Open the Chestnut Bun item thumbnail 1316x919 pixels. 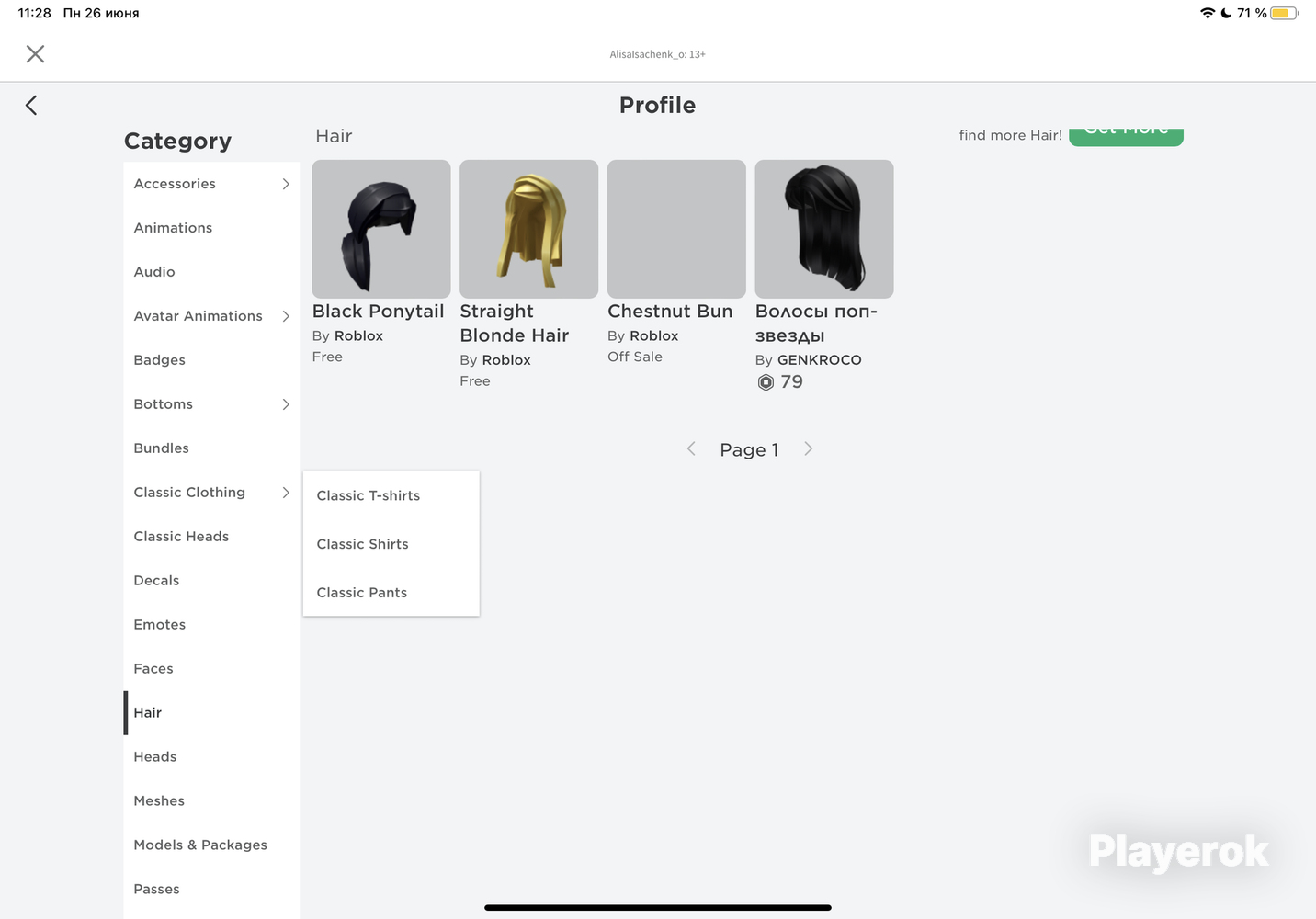tap(676, 229)
